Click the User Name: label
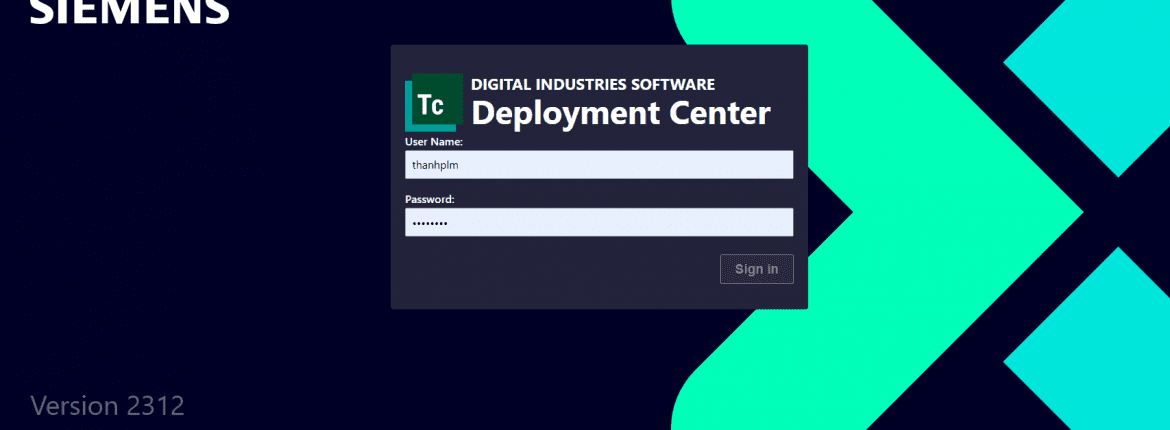The height and width of the screenshot is (430, 1170). point(434,142)
